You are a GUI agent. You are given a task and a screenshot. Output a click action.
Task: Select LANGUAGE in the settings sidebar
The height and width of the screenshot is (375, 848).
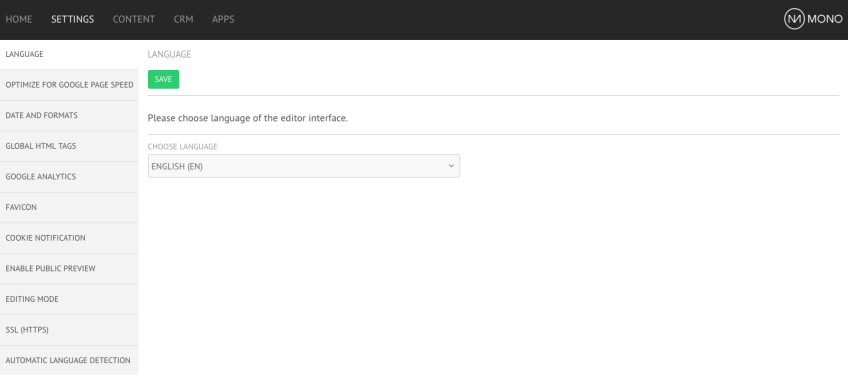69,54
